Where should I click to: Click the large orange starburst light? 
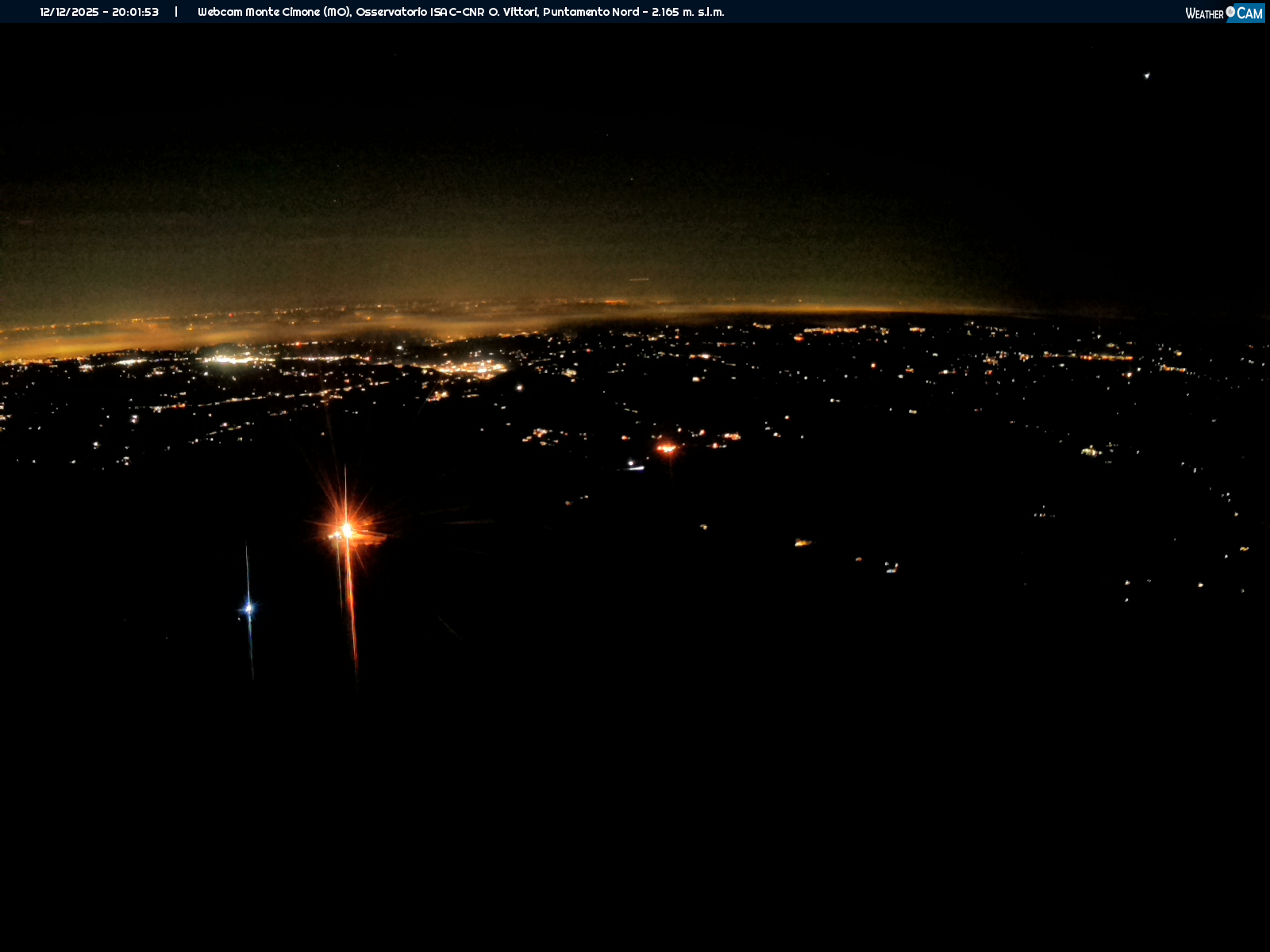[x=346, y=528]
